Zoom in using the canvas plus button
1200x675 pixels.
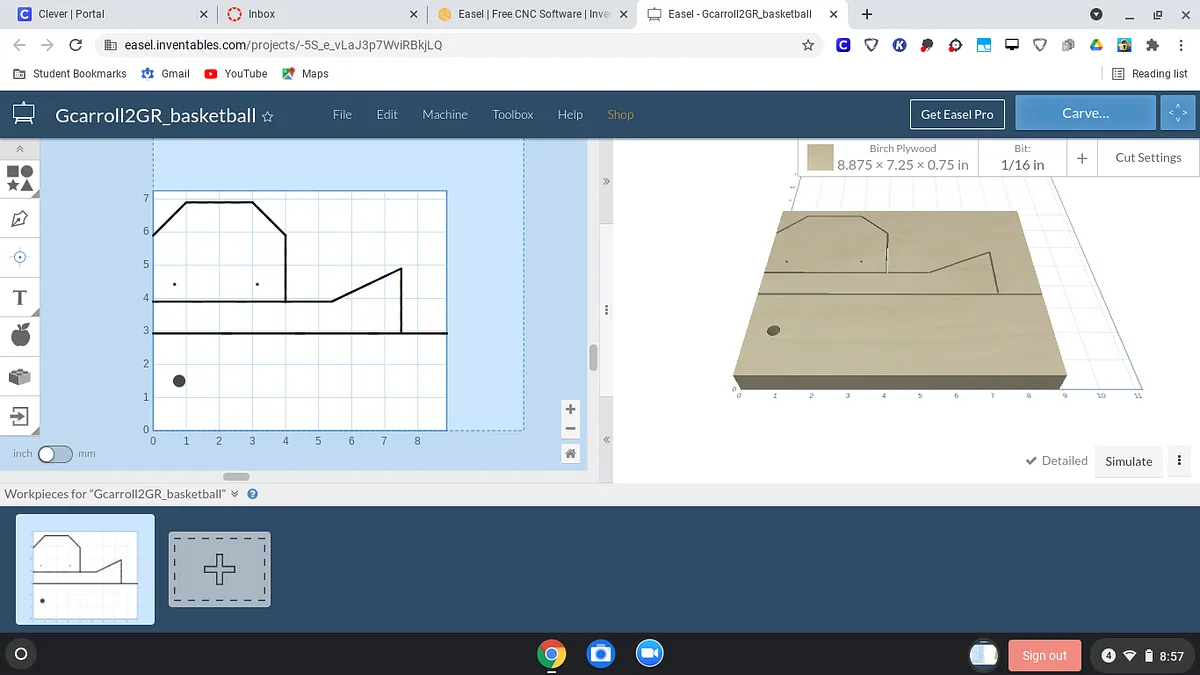[x=570, y=409]
